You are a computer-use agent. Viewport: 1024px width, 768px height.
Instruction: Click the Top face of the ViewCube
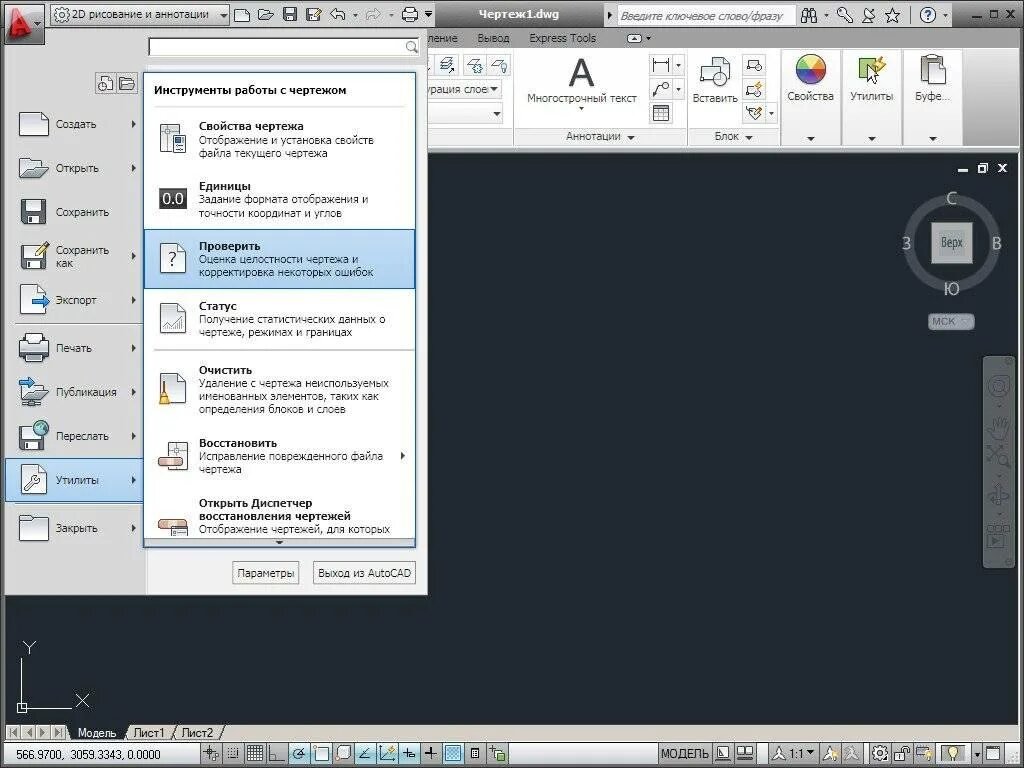coord(952,243)
